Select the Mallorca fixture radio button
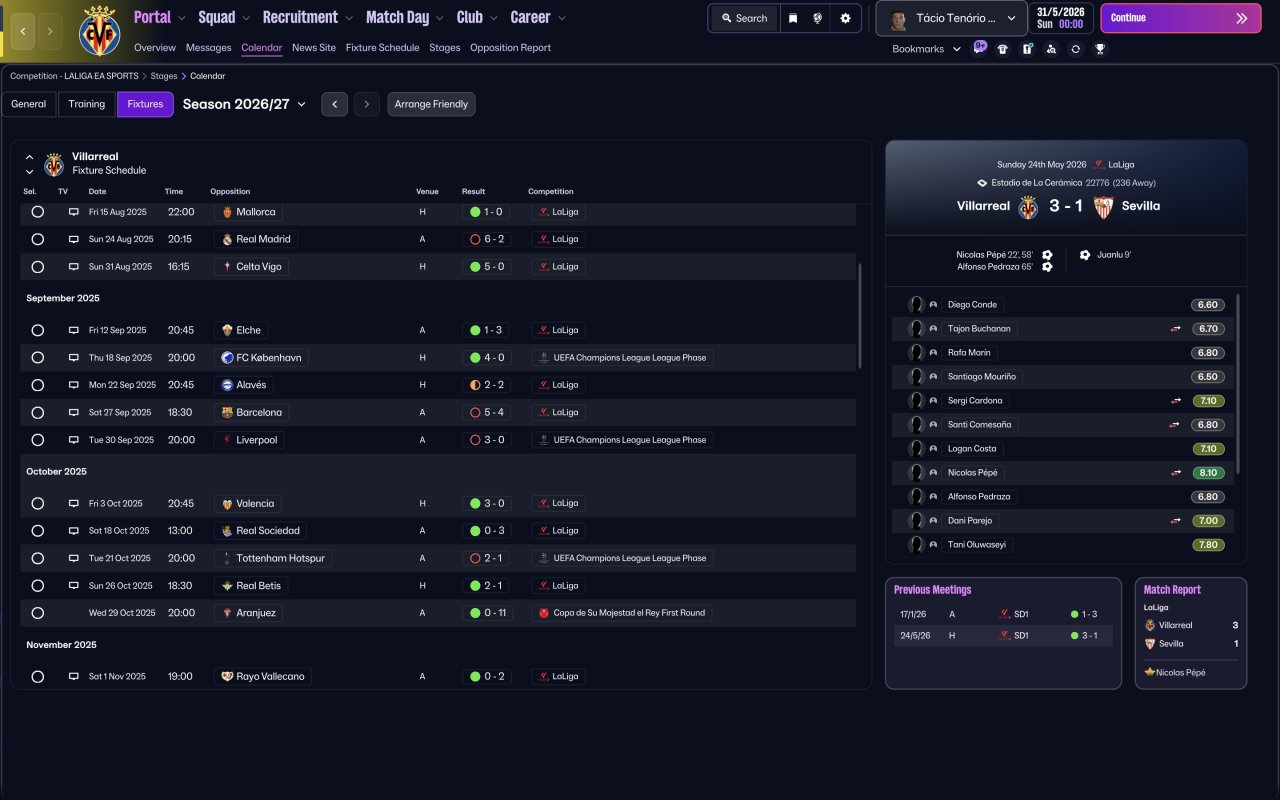1280x800 pixels. [38, 212]
